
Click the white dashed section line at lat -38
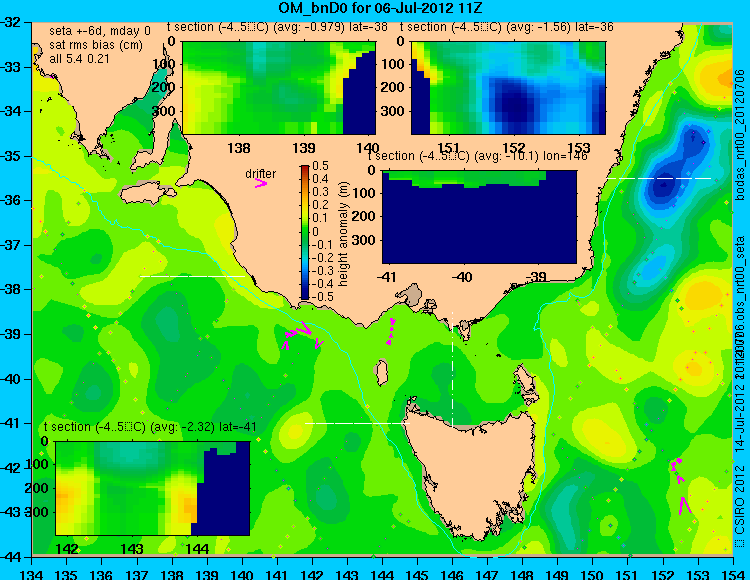click(x=192, y=276)
